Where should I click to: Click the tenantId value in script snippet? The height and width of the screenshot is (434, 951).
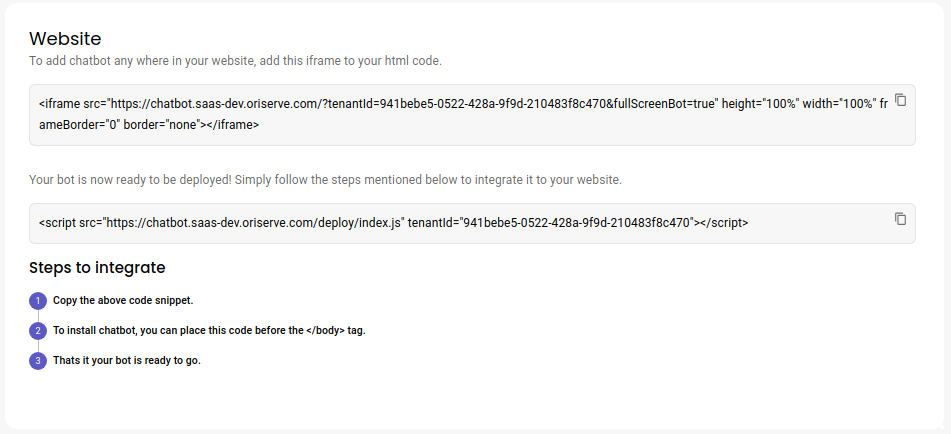[577, 223]
